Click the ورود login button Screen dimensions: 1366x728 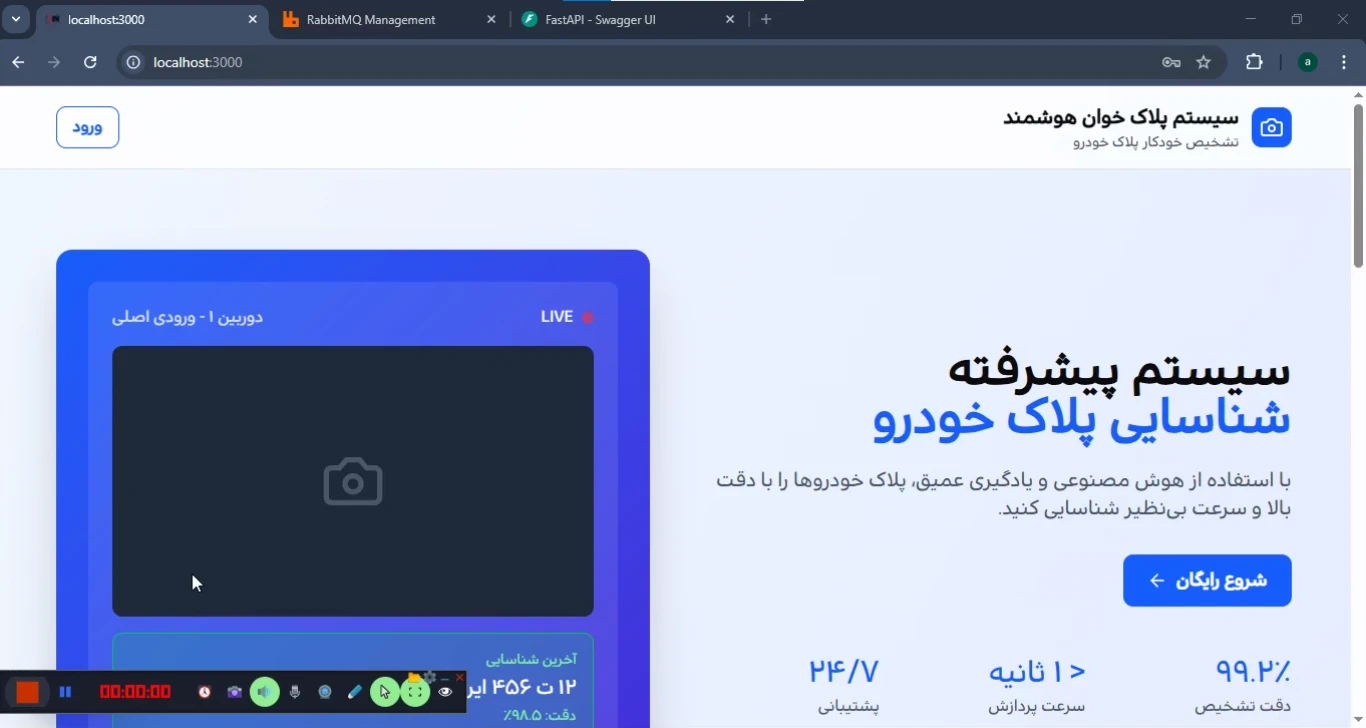pyautogui.click(x=87, y=127)
